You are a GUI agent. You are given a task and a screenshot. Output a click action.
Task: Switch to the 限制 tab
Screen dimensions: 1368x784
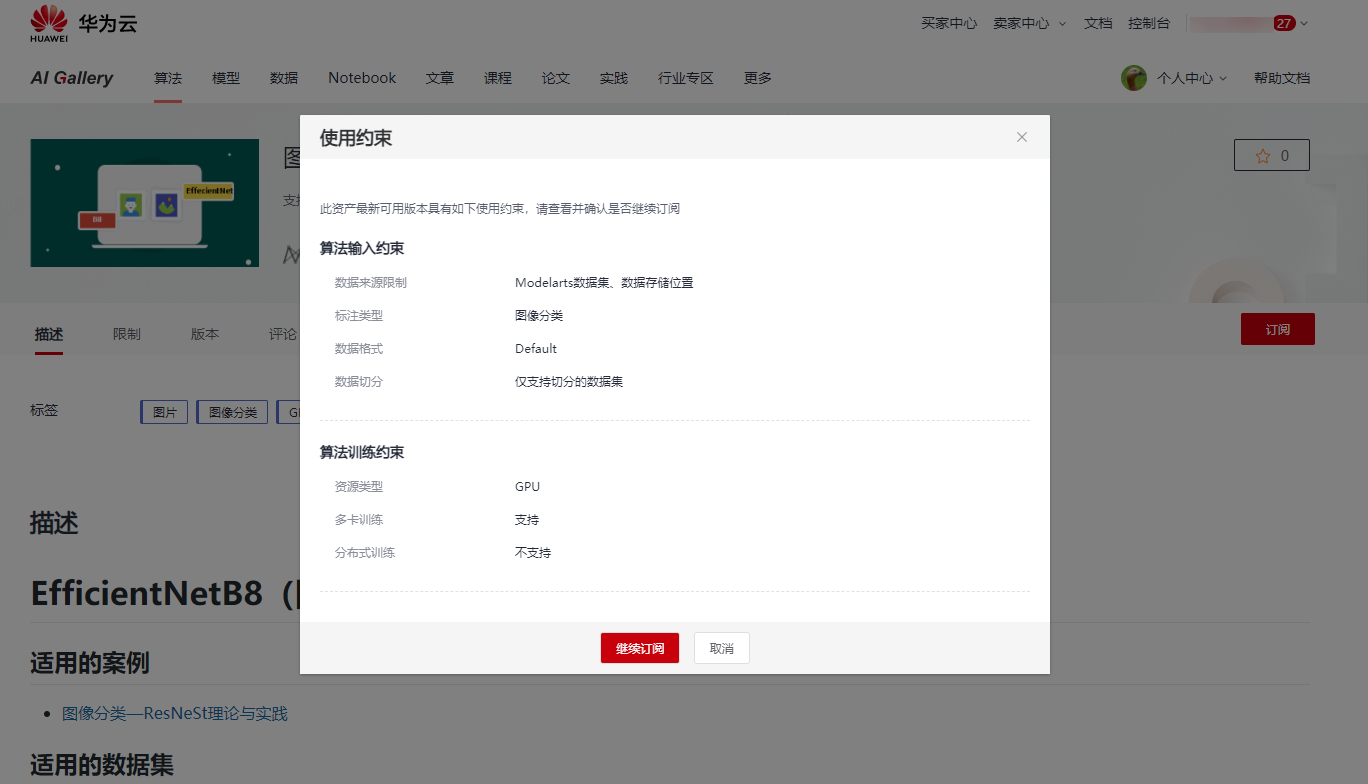[127, 334]
